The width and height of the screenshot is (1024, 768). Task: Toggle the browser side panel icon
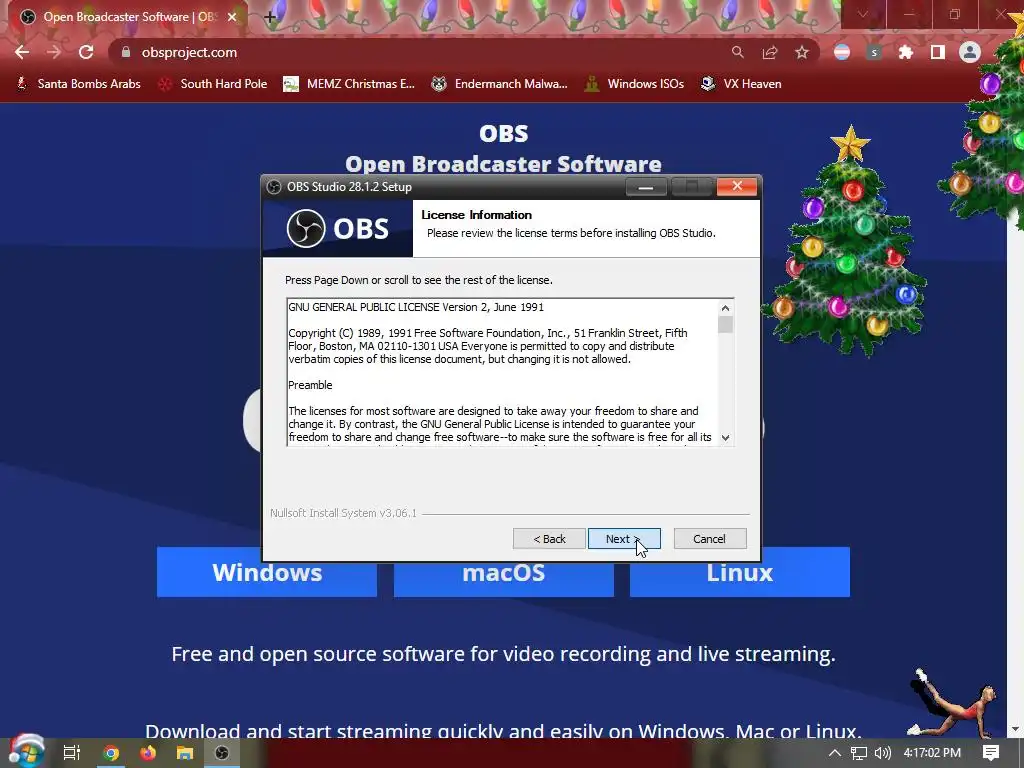click(938, 52)
